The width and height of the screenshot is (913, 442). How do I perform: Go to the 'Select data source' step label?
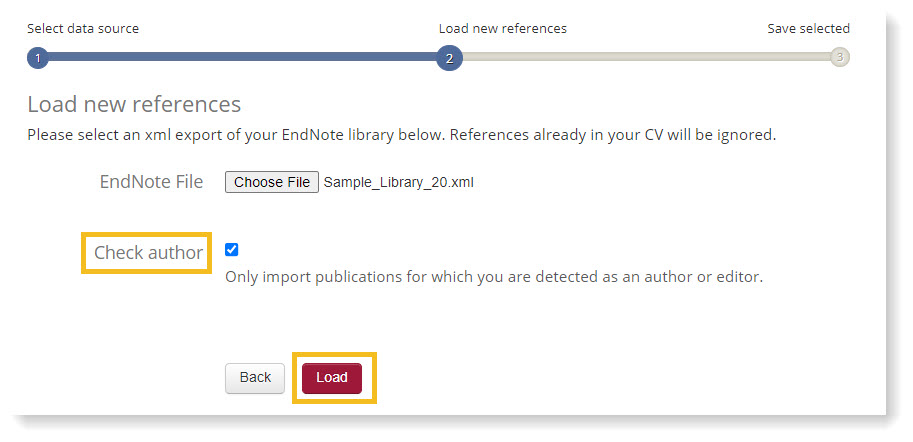83,29
